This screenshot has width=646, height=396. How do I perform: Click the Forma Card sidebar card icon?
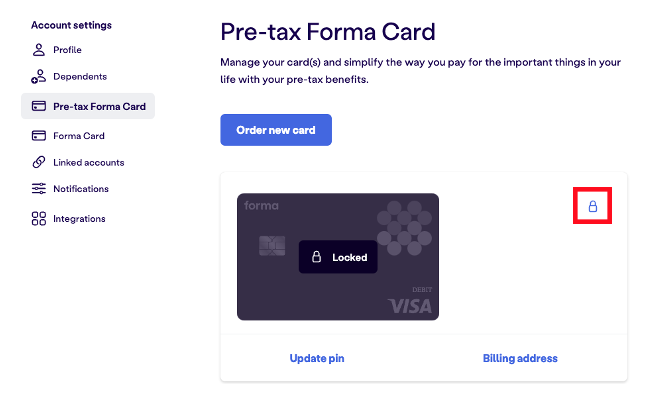click(39, 136)
